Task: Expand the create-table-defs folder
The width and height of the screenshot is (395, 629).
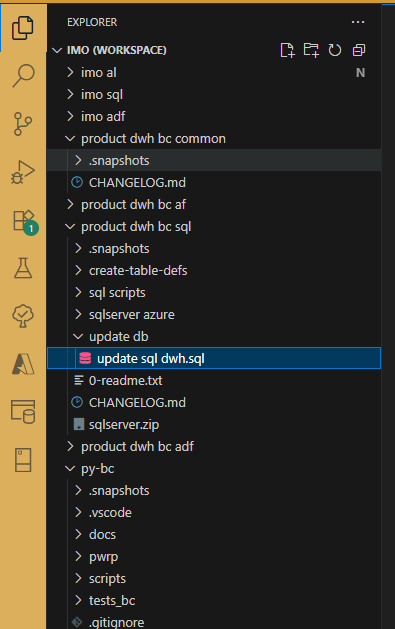Action: tap(78, 270)
